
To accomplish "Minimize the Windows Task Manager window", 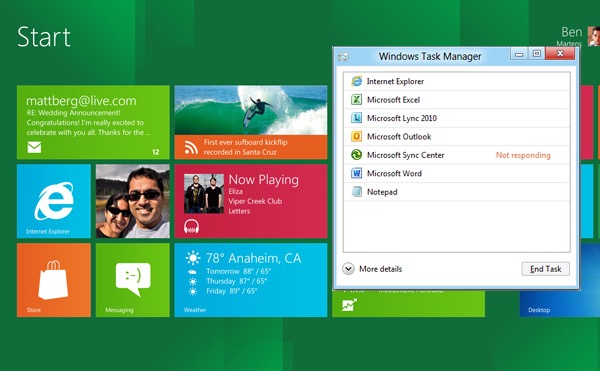I will (x=519, y=54).
